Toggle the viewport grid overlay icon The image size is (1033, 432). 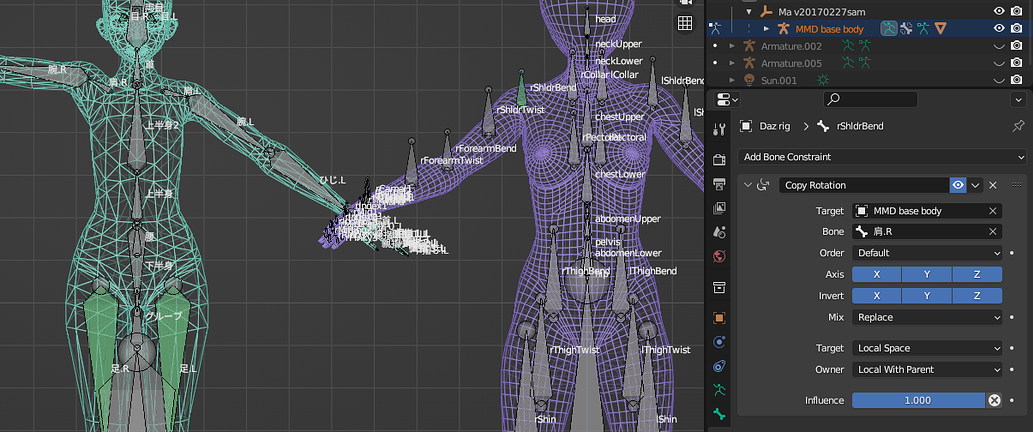pos(684,23)
